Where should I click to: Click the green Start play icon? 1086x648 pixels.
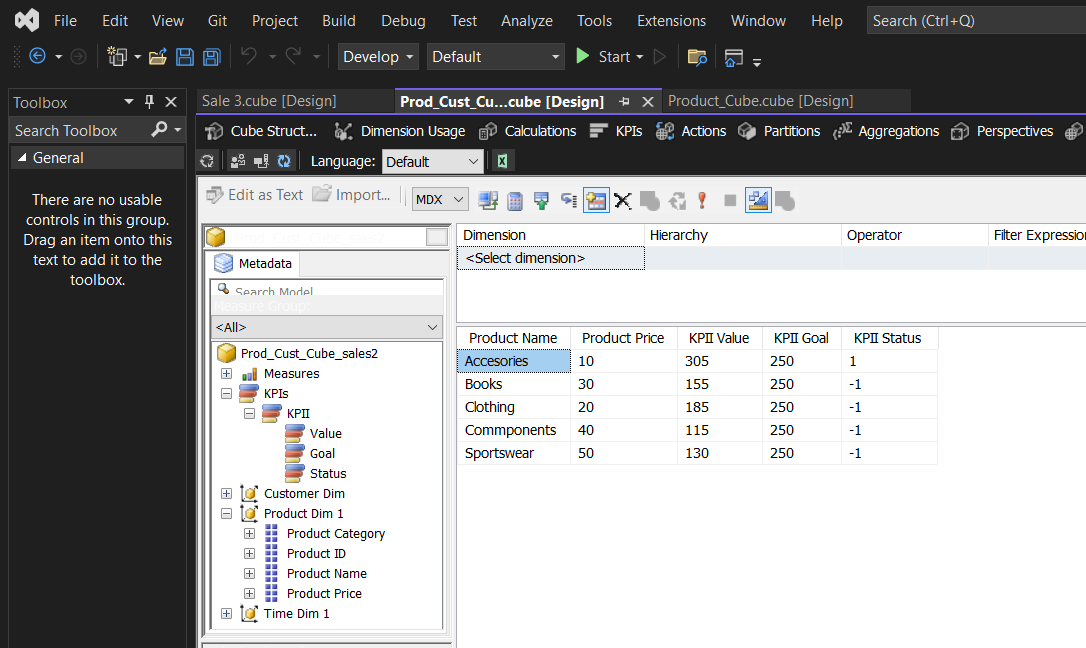pyautogui.click(x=583, y=56)
